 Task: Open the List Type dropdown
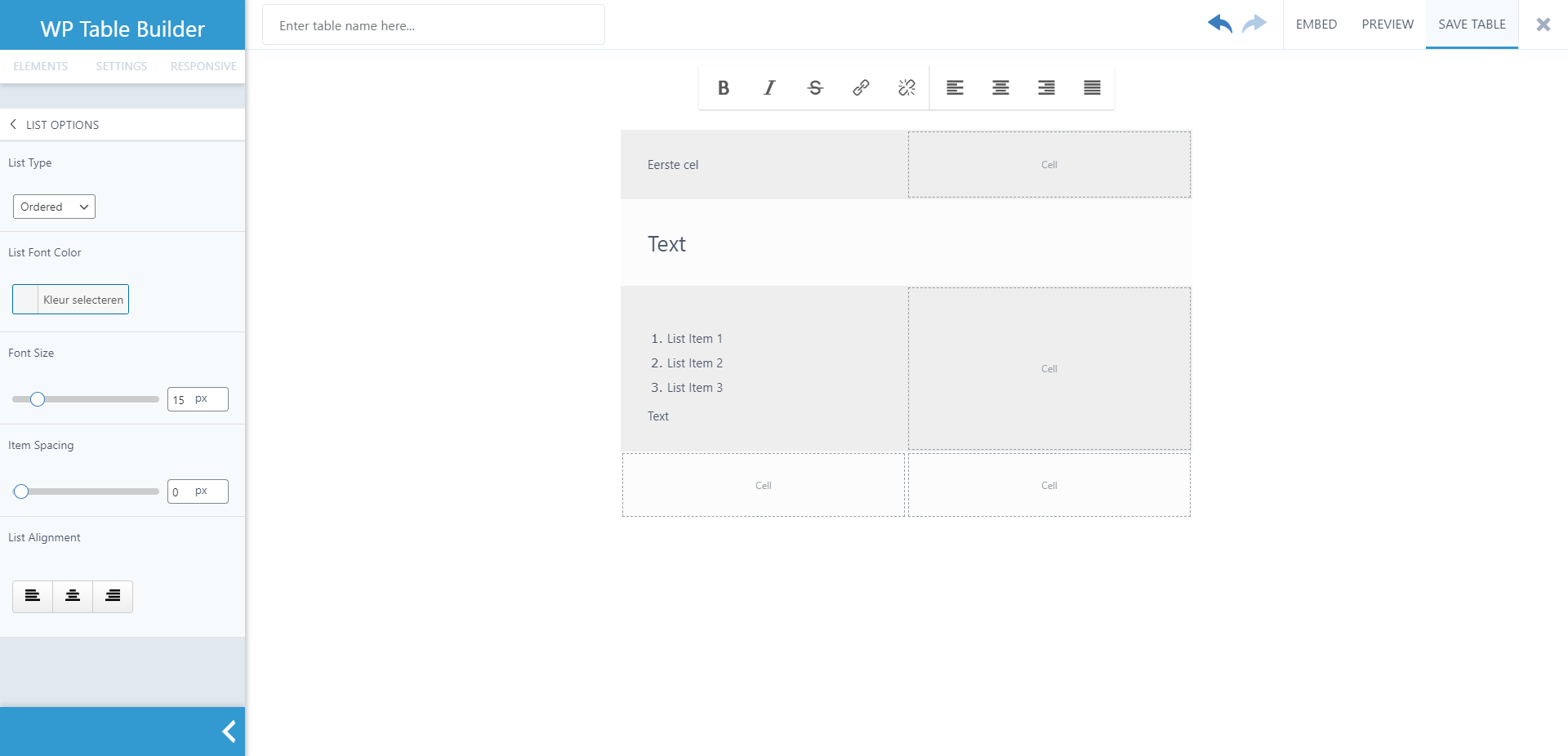point(54,207)
